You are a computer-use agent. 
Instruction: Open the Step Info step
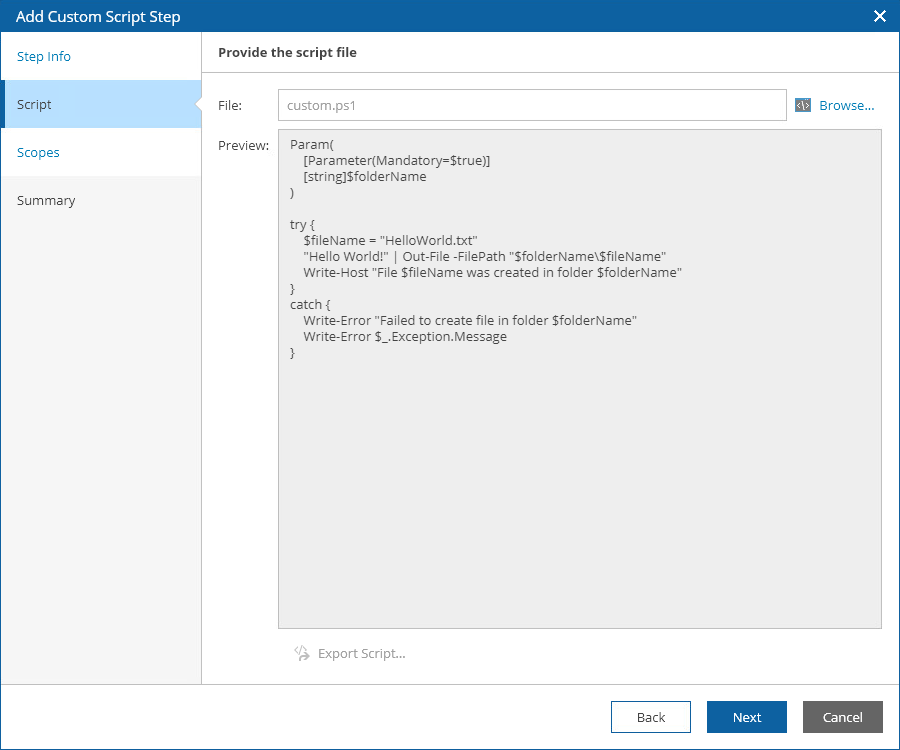coord(43,56)
